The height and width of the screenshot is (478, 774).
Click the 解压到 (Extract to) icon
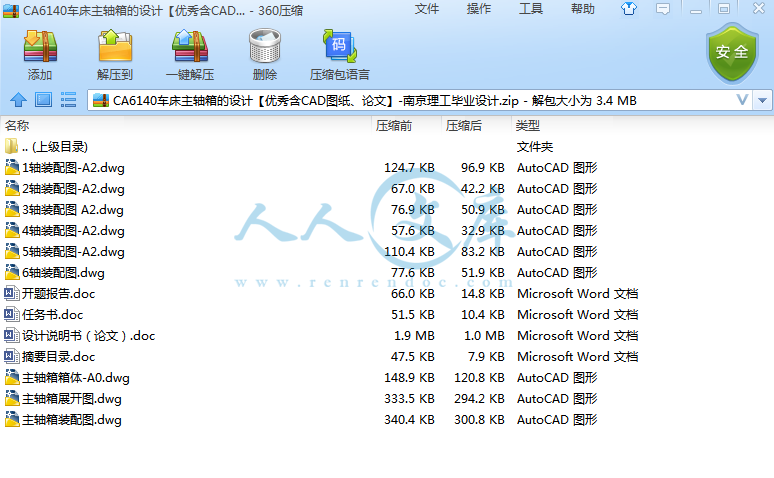[x=115, y=46]
